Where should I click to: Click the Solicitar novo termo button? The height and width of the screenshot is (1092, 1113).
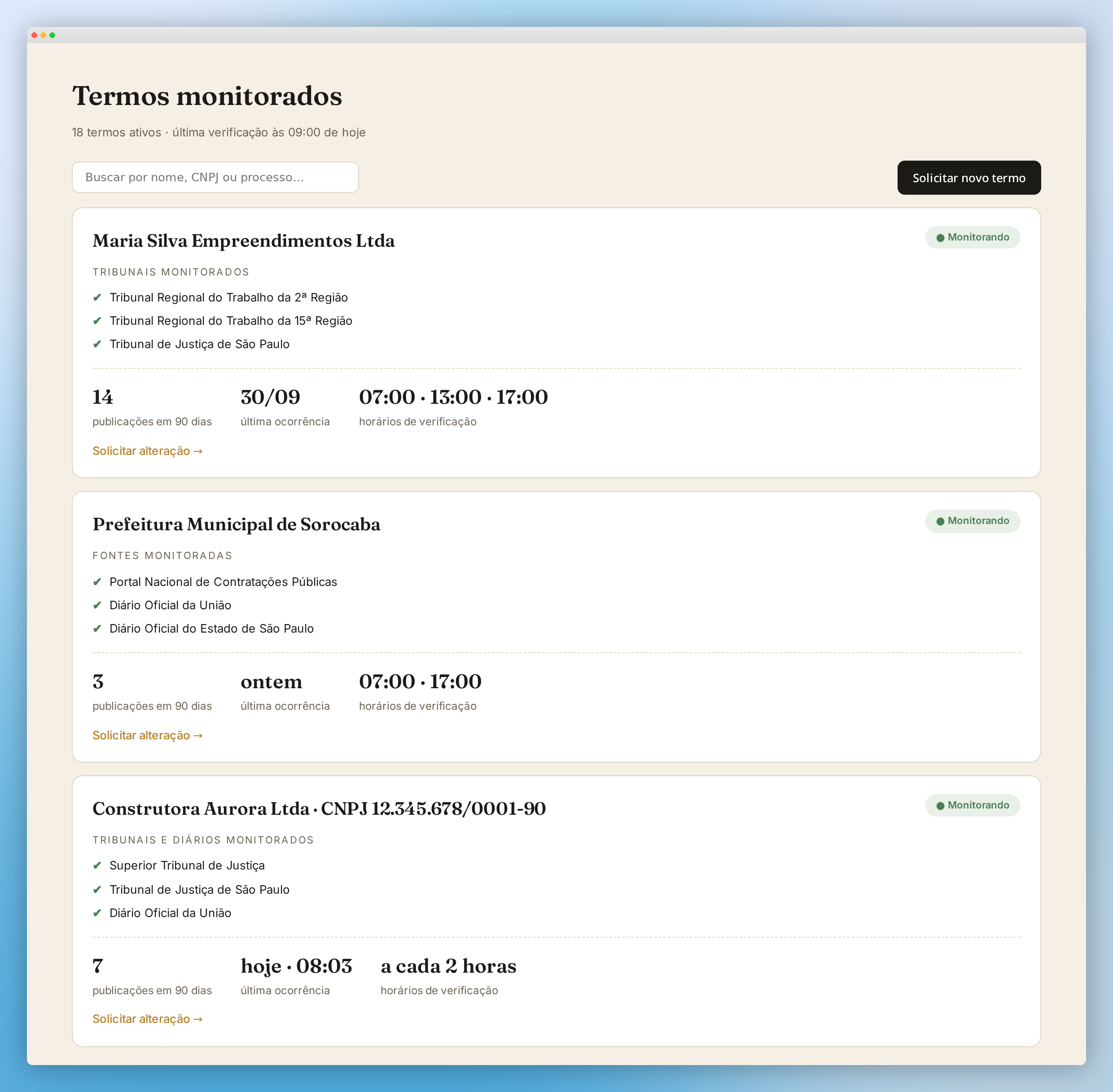(969, 178)
